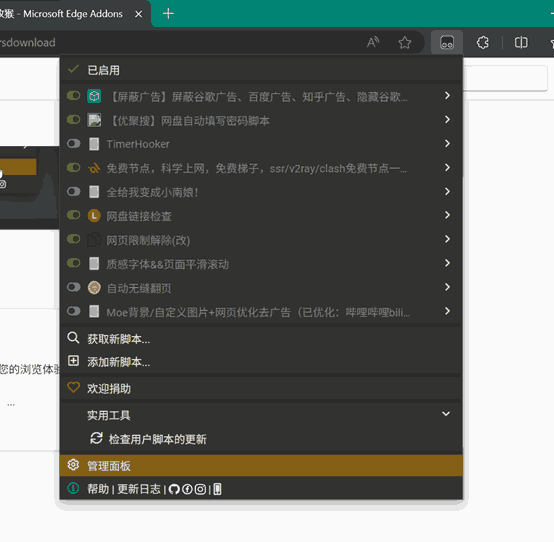Collapse the 实用工具 section chevron

point(446,414)
